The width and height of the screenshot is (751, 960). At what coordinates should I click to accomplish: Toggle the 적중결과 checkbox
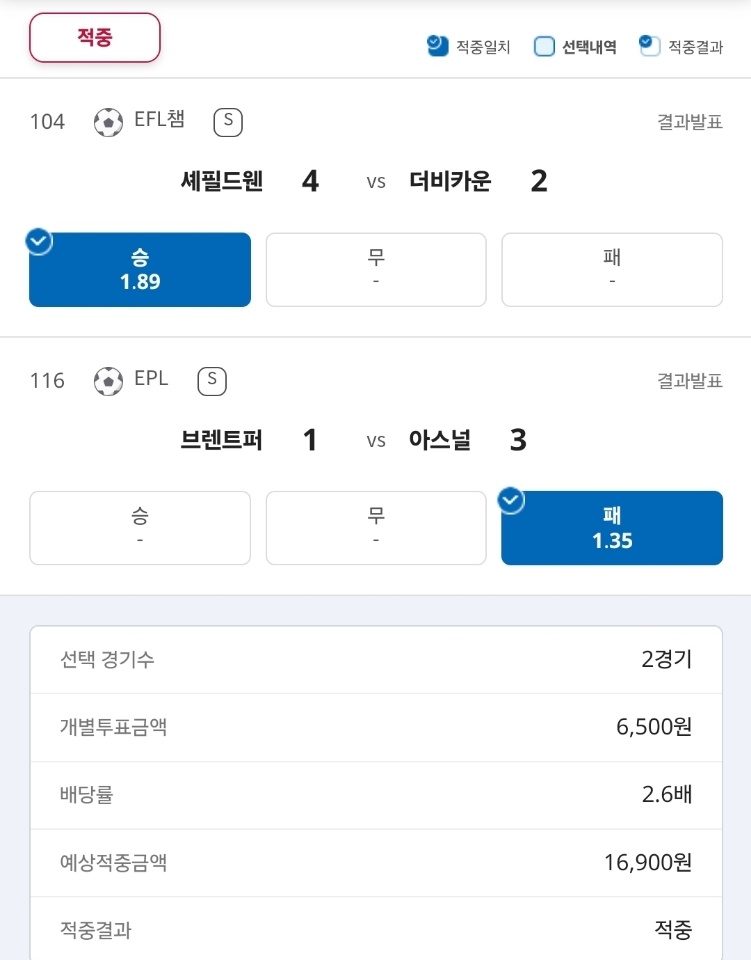pos(649,45)
